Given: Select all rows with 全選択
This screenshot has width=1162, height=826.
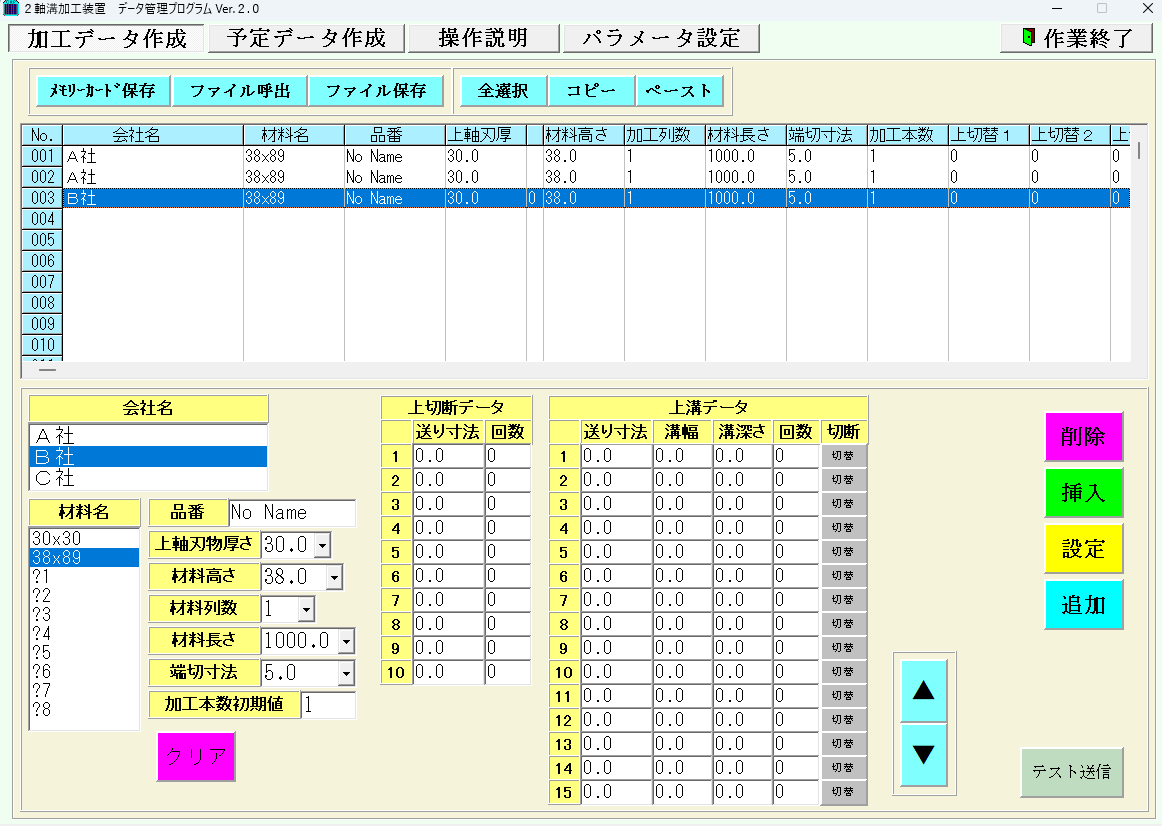Looking at the screenshot, I should tap(502, 90).
